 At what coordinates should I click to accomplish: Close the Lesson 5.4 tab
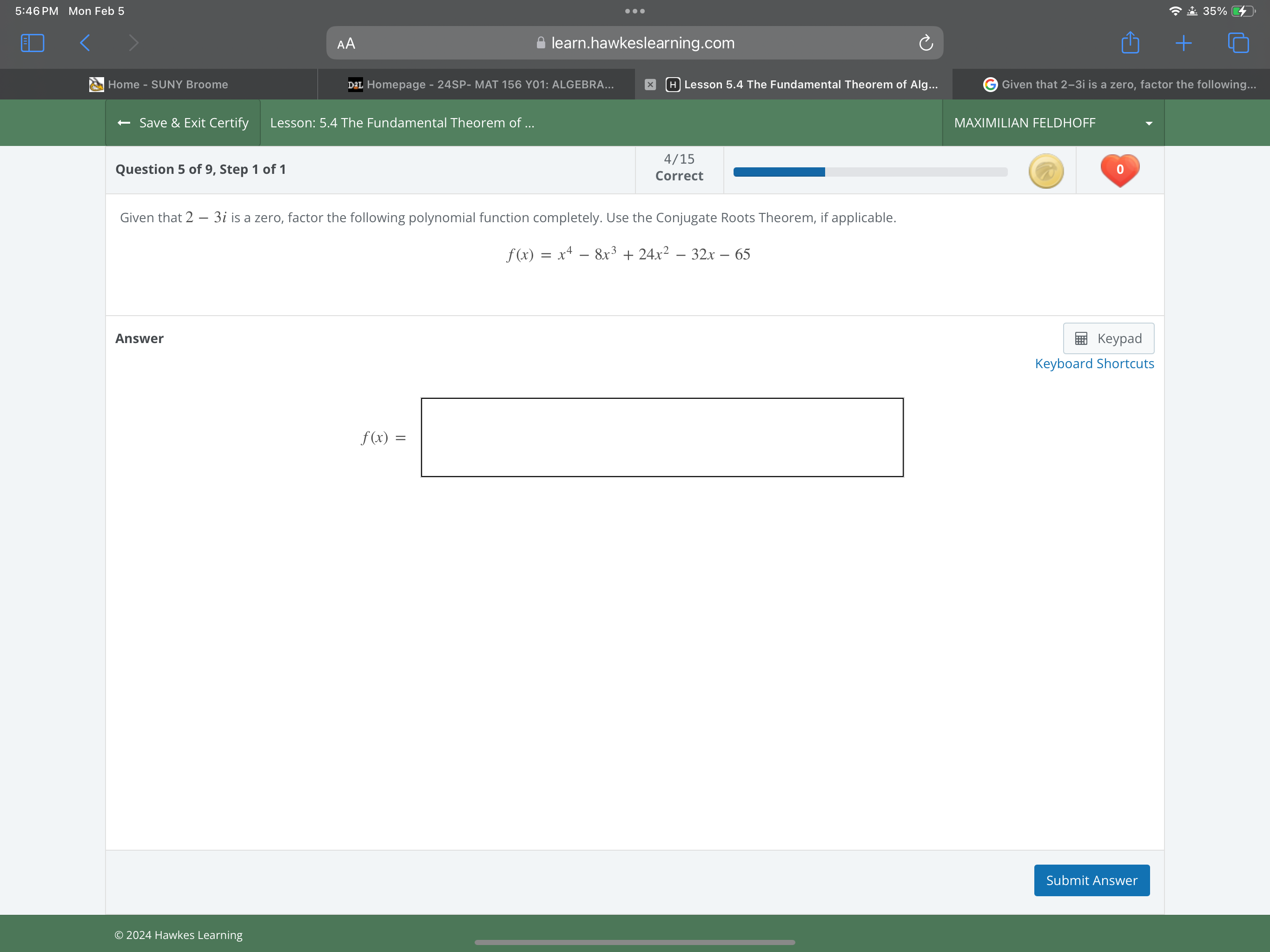pyautogui.click(x=650, y=85)
